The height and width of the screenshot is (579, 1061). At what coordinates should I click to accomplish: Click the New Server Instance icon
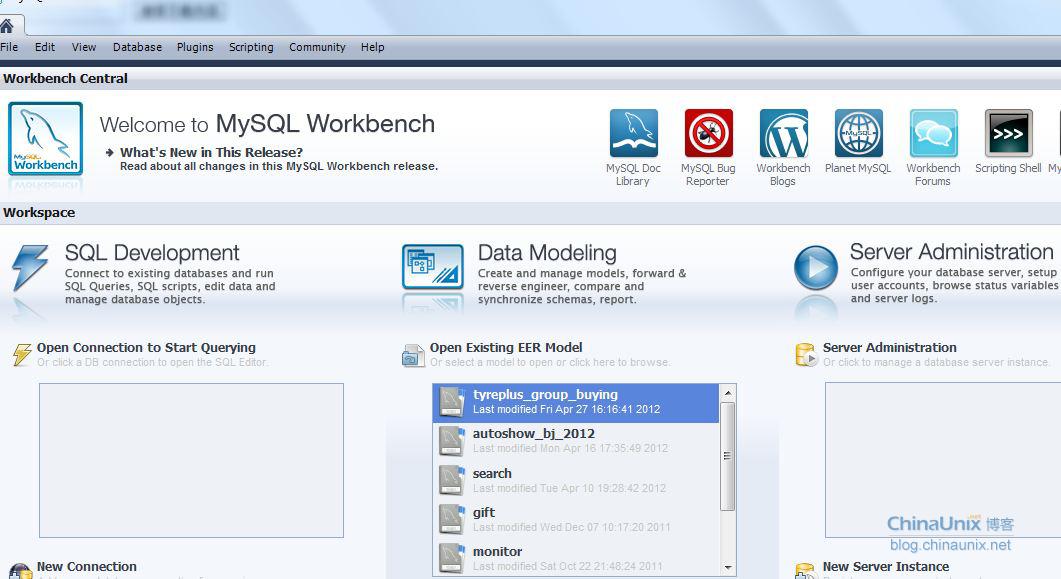(x=805, y=571)
